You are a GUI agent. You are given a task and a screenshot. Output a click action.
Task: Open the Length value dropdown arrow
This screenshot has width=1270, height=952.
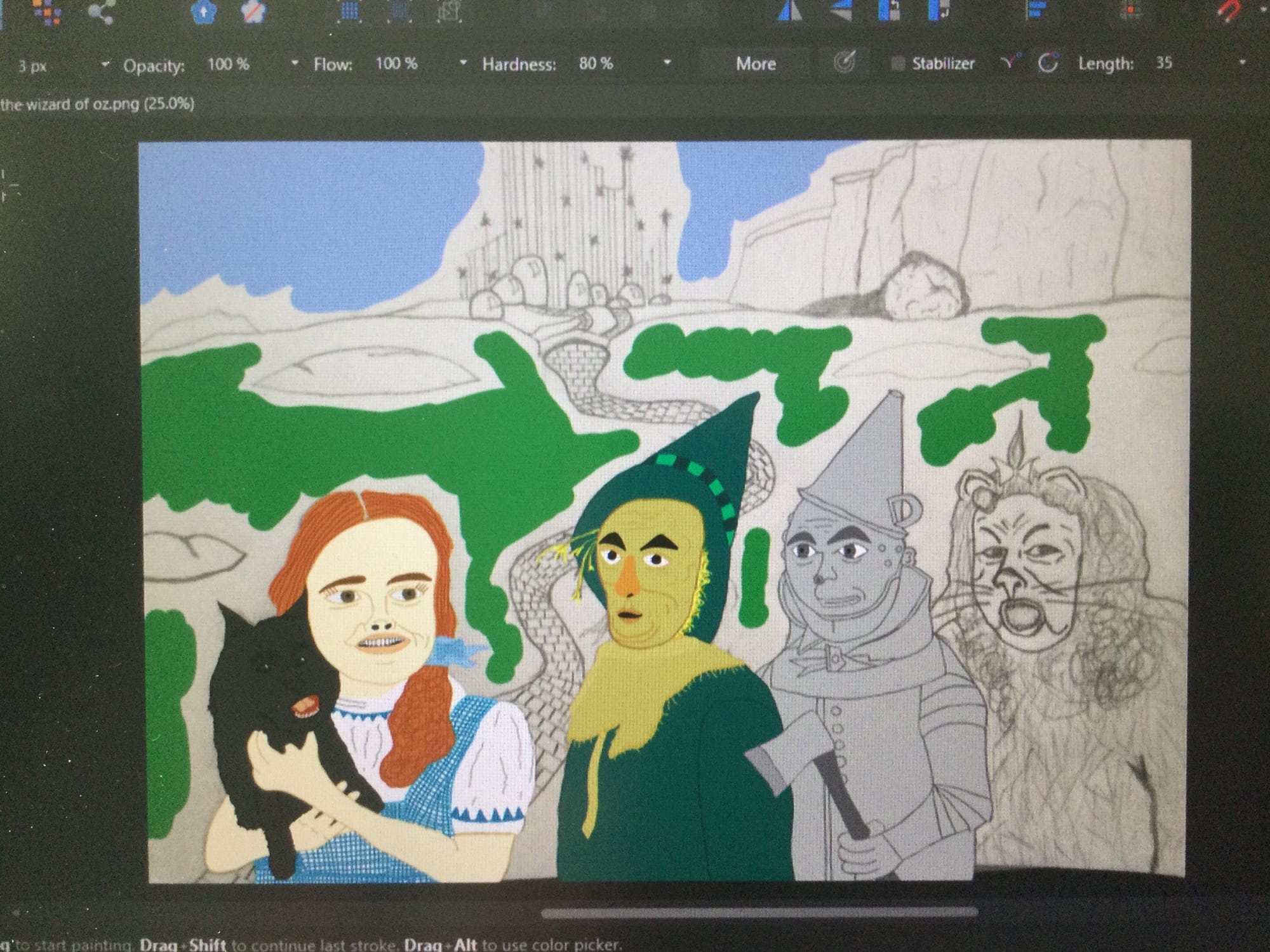click(1242, 62)
